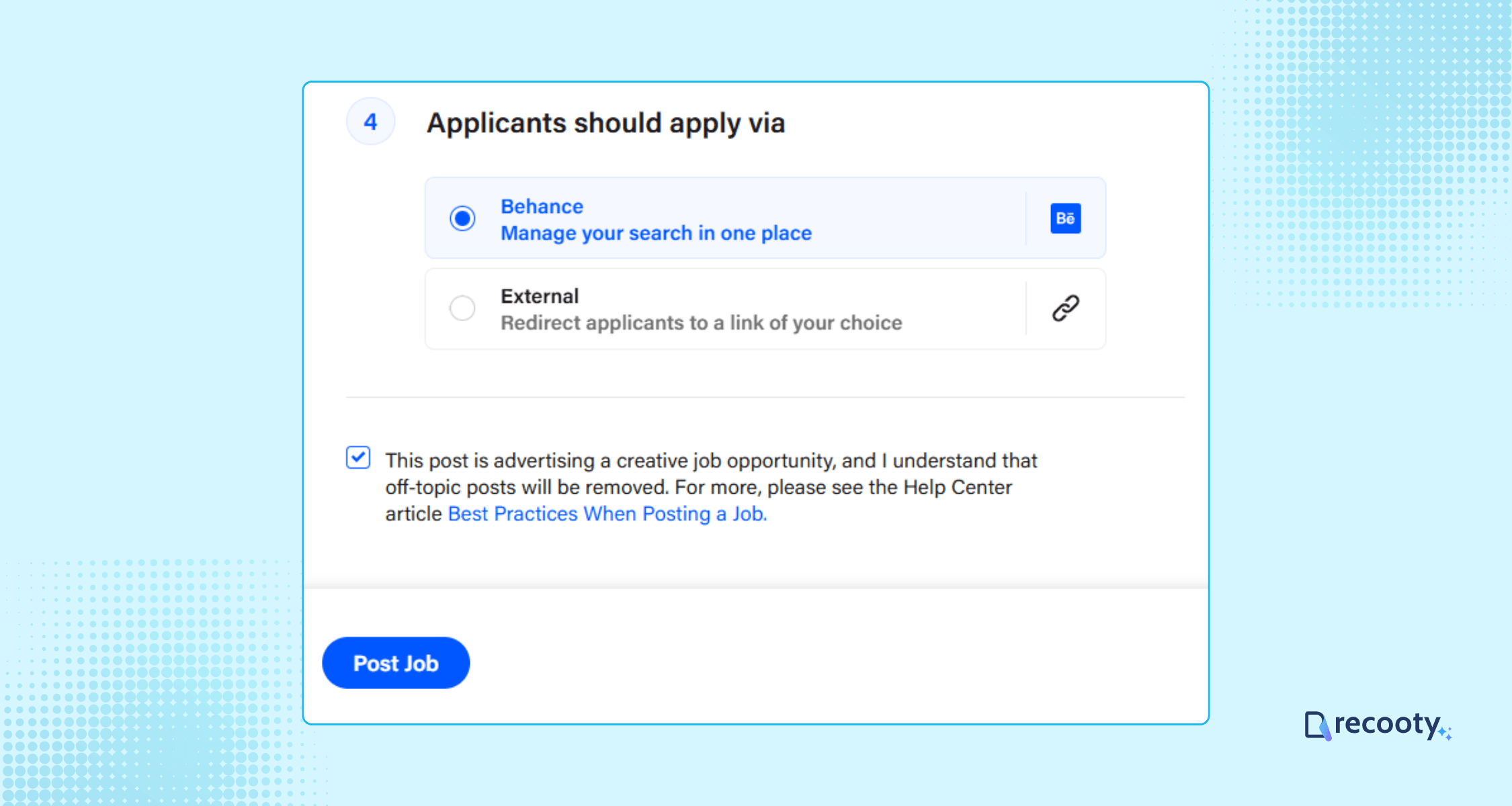
Task: Click "Redirect applicants to a link of your choice"
Action: (x=701, y=322)
